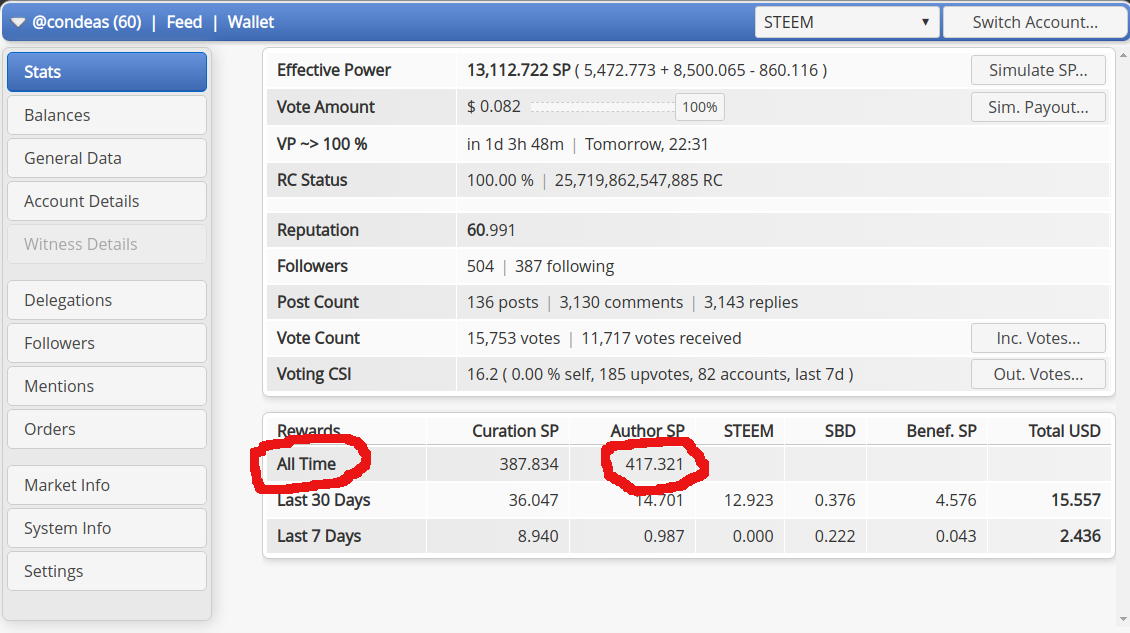This screenshot has height=633, width=1130.
Task: Open incoming votes with Inc. Votes button
Action: point(1038,338)
